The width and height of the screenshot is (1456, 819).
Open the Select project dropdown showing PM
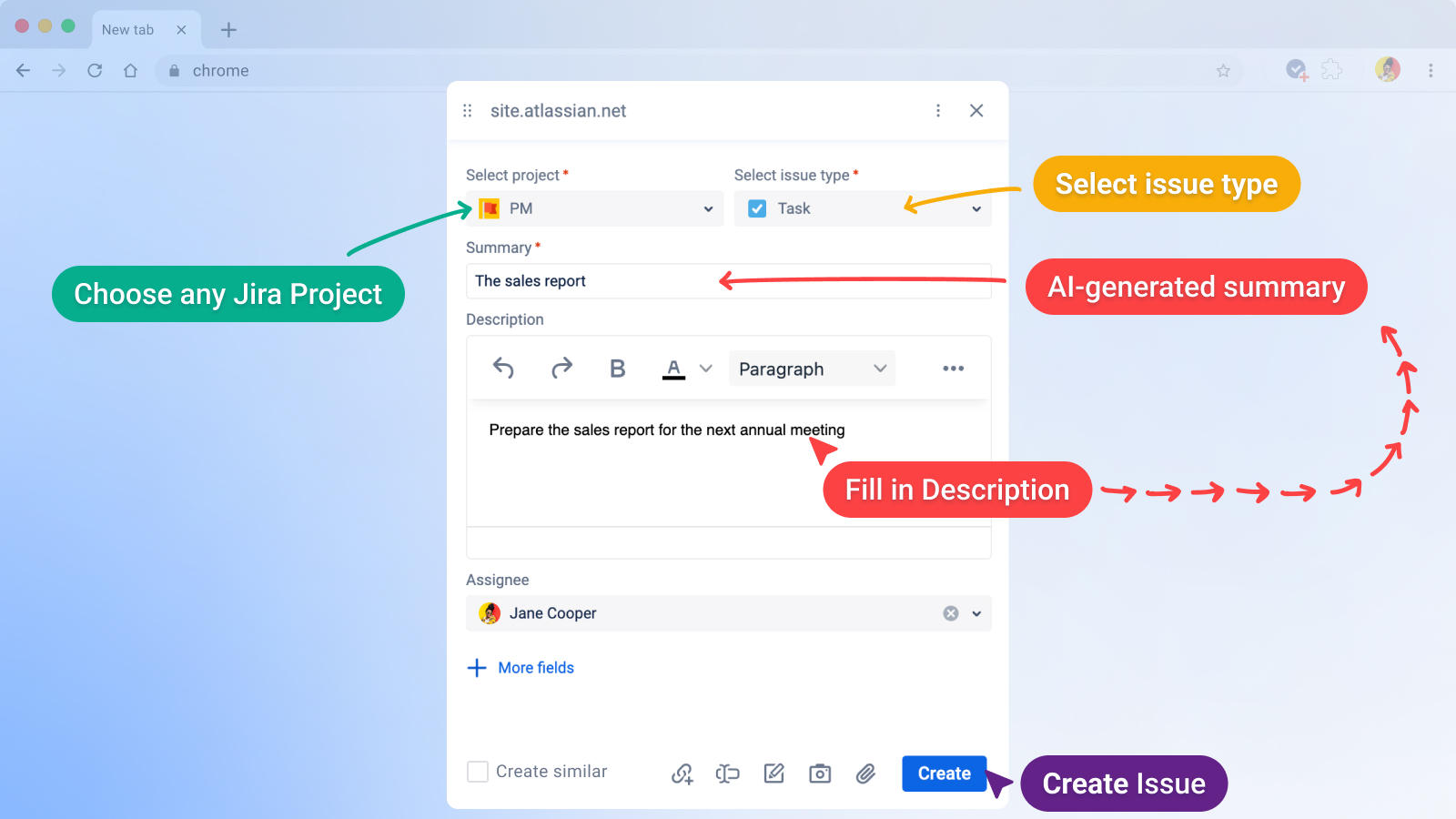tap(594, 208)
